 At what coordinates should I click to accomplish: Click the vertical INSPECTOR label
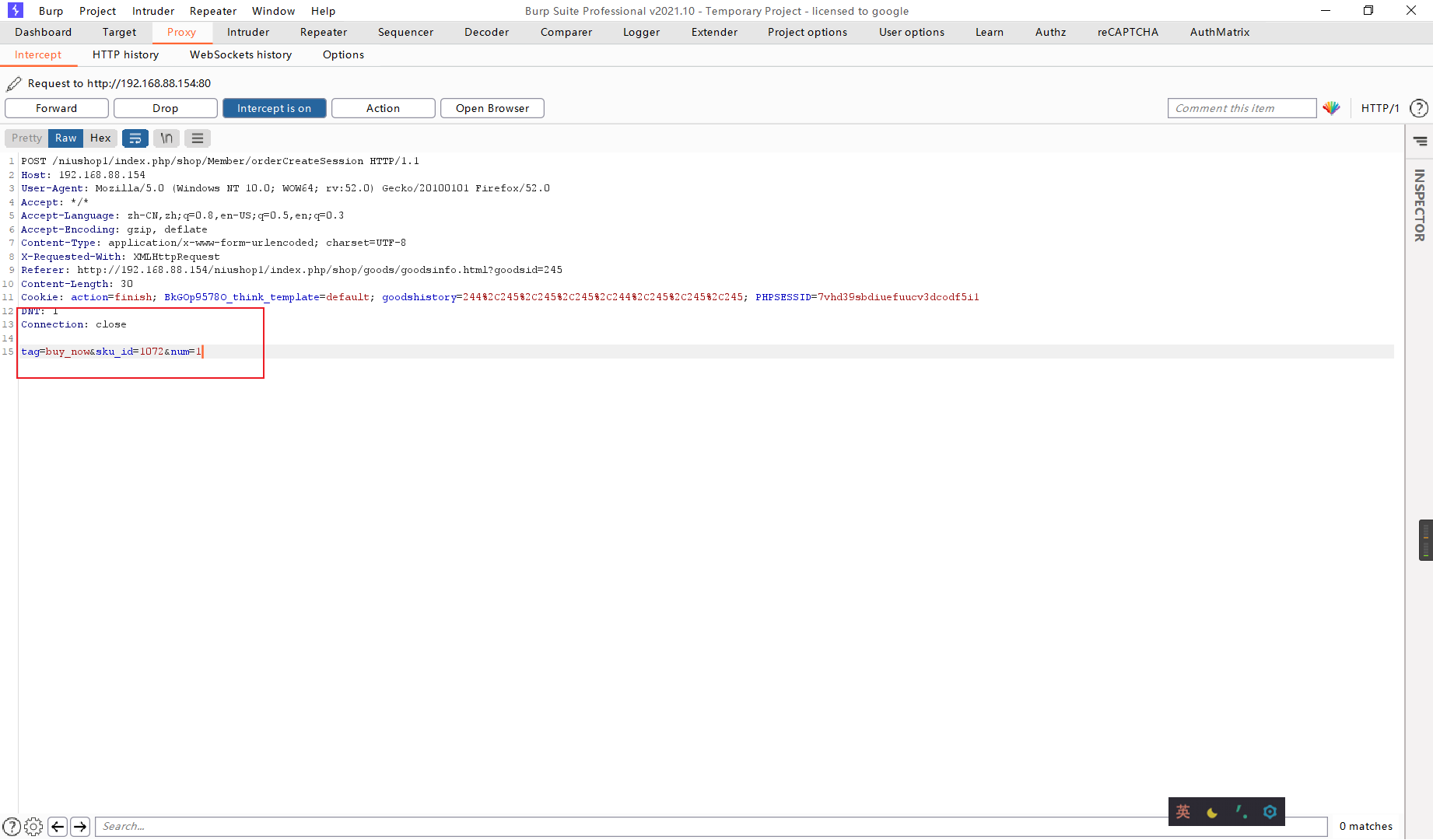coord(1420,205)
